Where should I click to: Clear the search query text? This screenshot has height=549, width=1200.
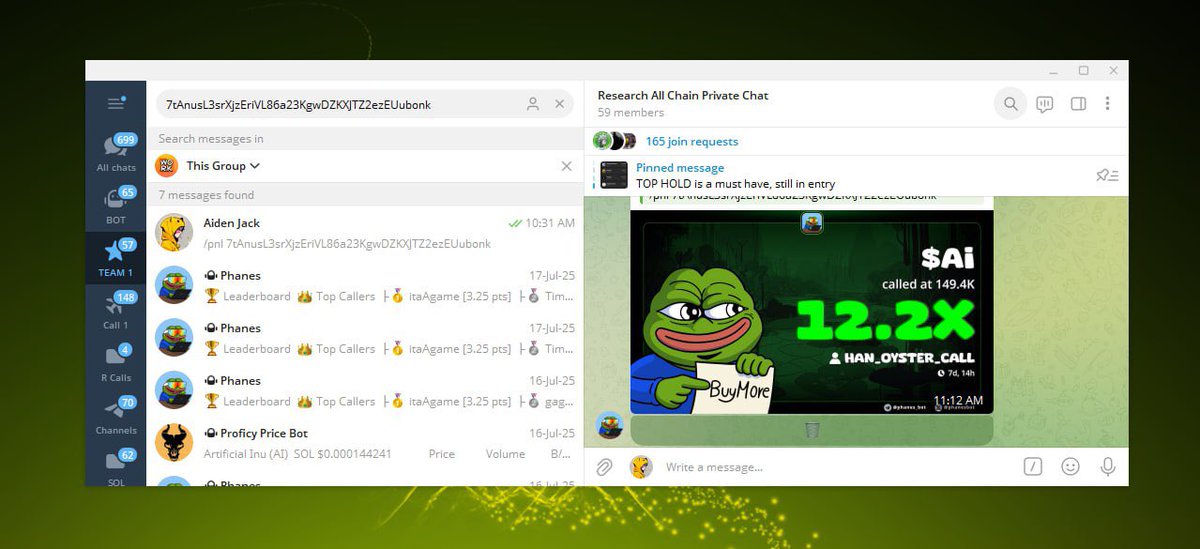point(560,104)
